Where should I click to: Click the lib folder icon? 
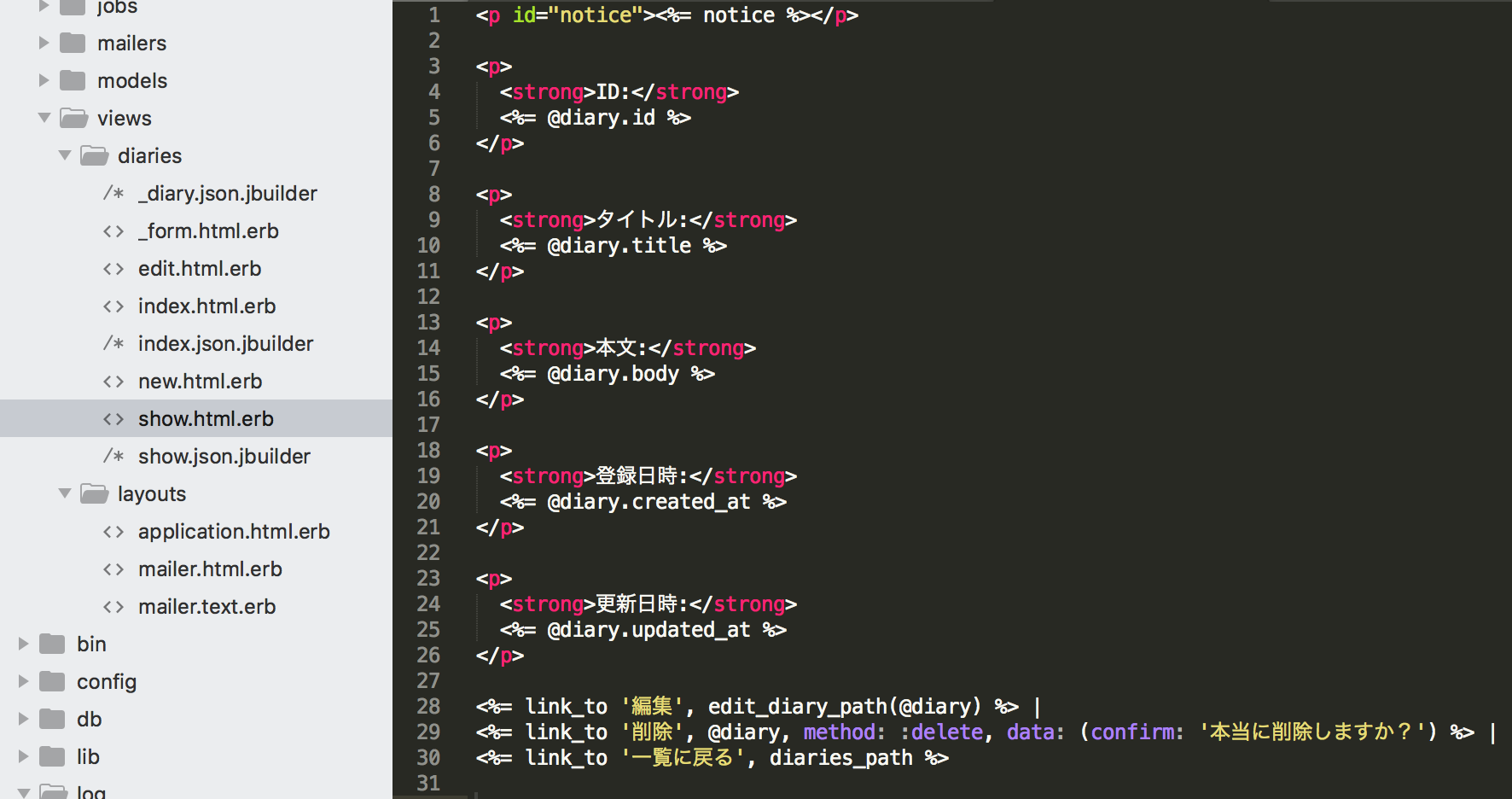[52, 756]
